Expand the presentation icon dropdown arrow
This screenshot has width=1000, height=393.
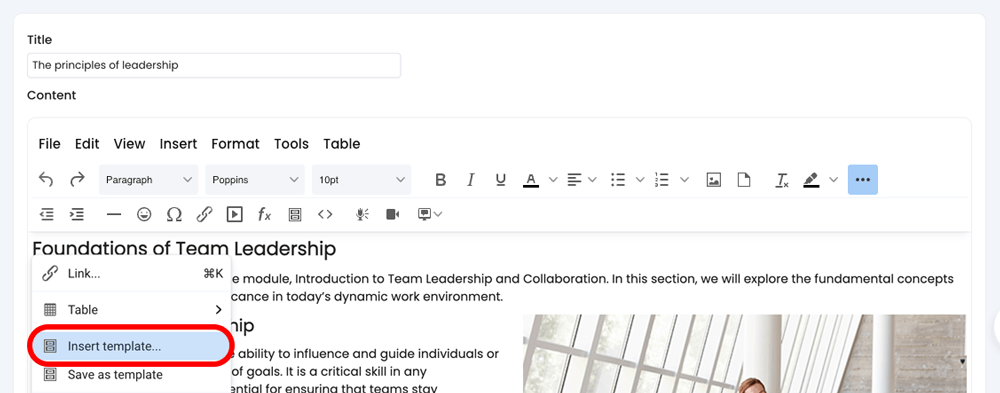(x=438, y=214)
